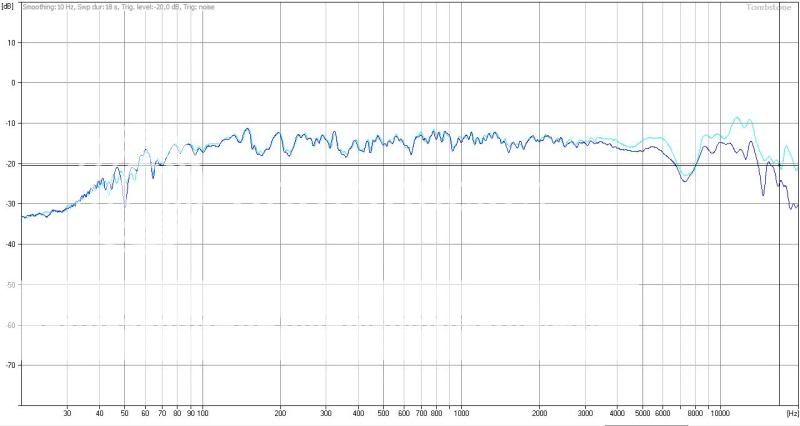This screenshot has height=426, width=800.
Task: Click the 30 Hz frequency axis label
Action: (x=67, y=412)
